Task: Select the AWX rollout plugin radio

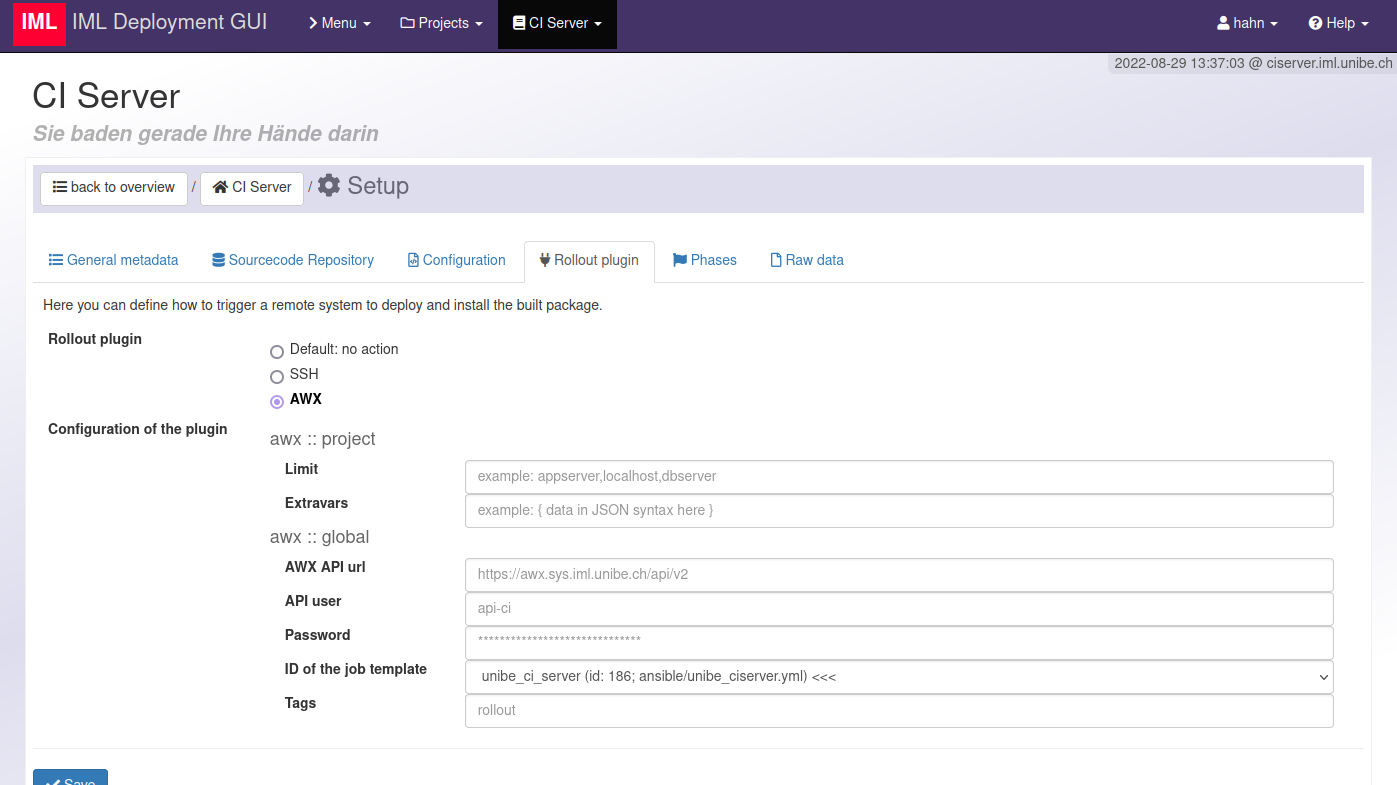Action: tap(277, 401)
